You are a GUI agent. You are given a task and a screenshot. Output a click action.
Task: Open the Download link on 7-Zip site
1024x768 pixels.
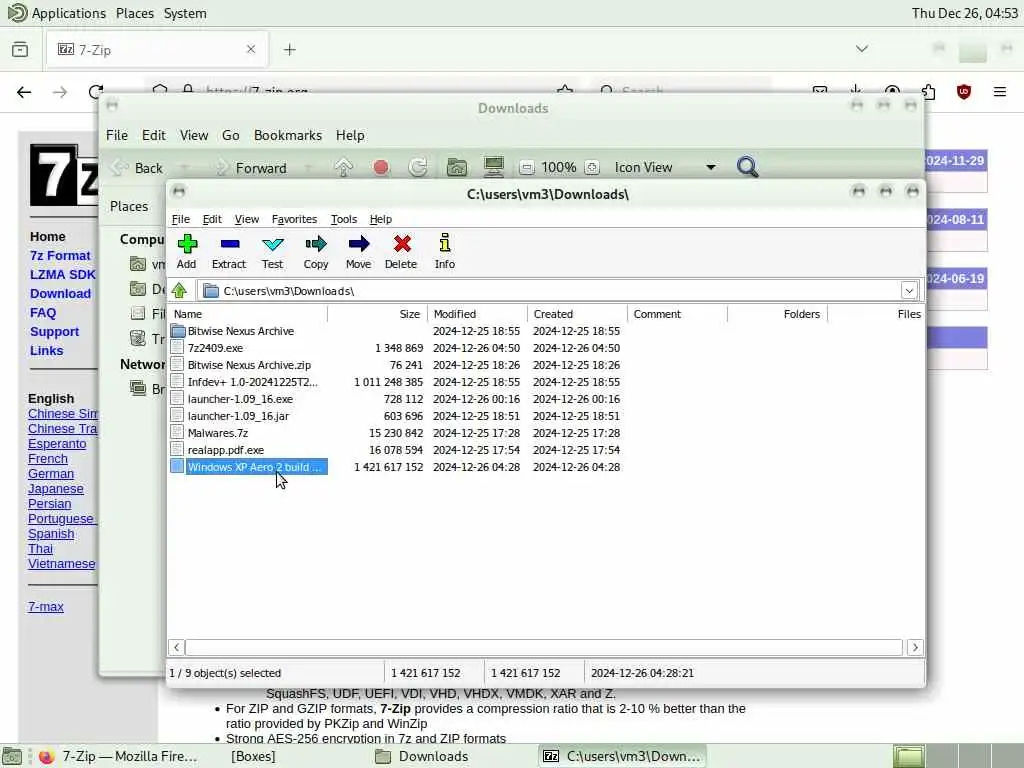[60, 294]
